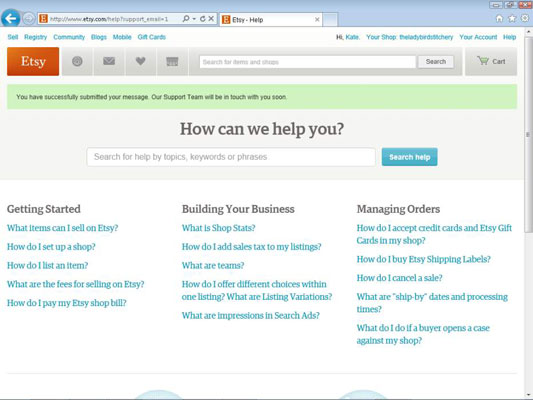
Task: Click the browser forward arrow button
Action: [x=29, y=19]
